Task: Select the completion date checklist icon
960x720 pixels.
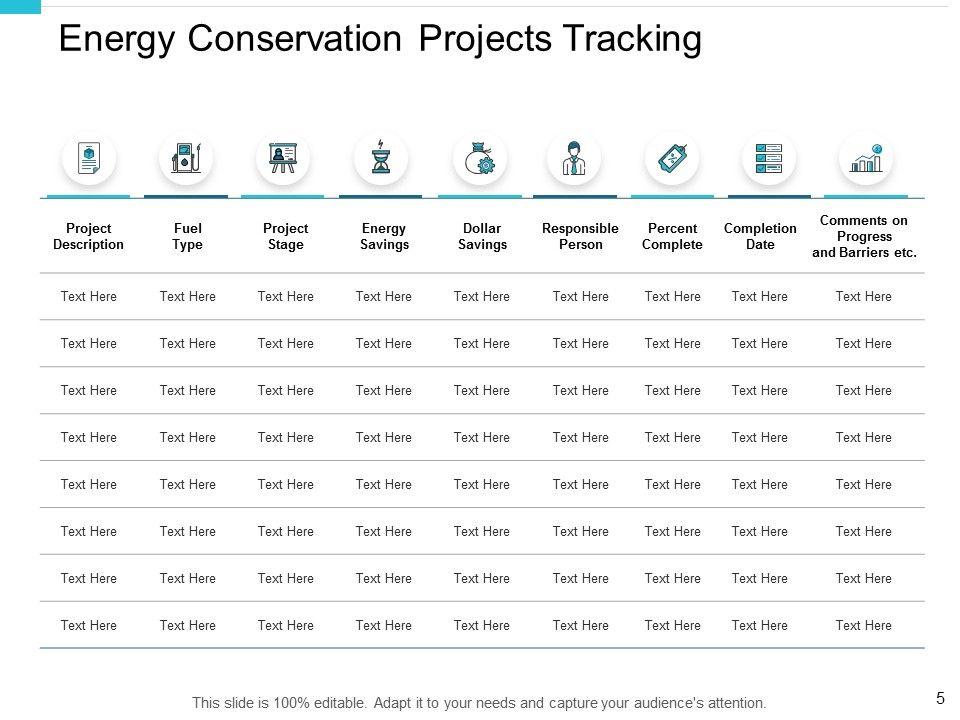Action: [x=769, y=158]
